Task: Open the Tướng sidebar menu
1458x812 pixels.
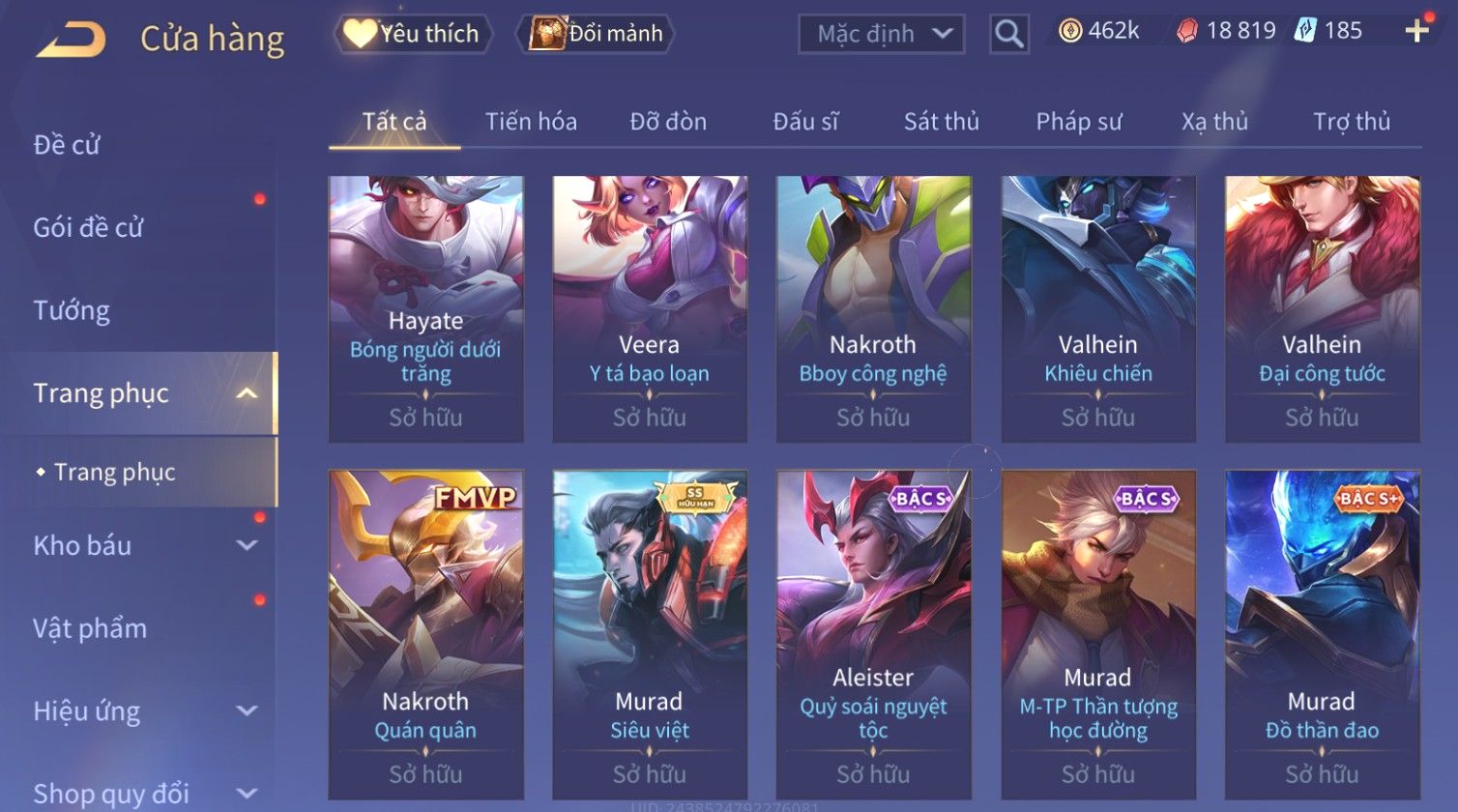Action: pos(72,310)
